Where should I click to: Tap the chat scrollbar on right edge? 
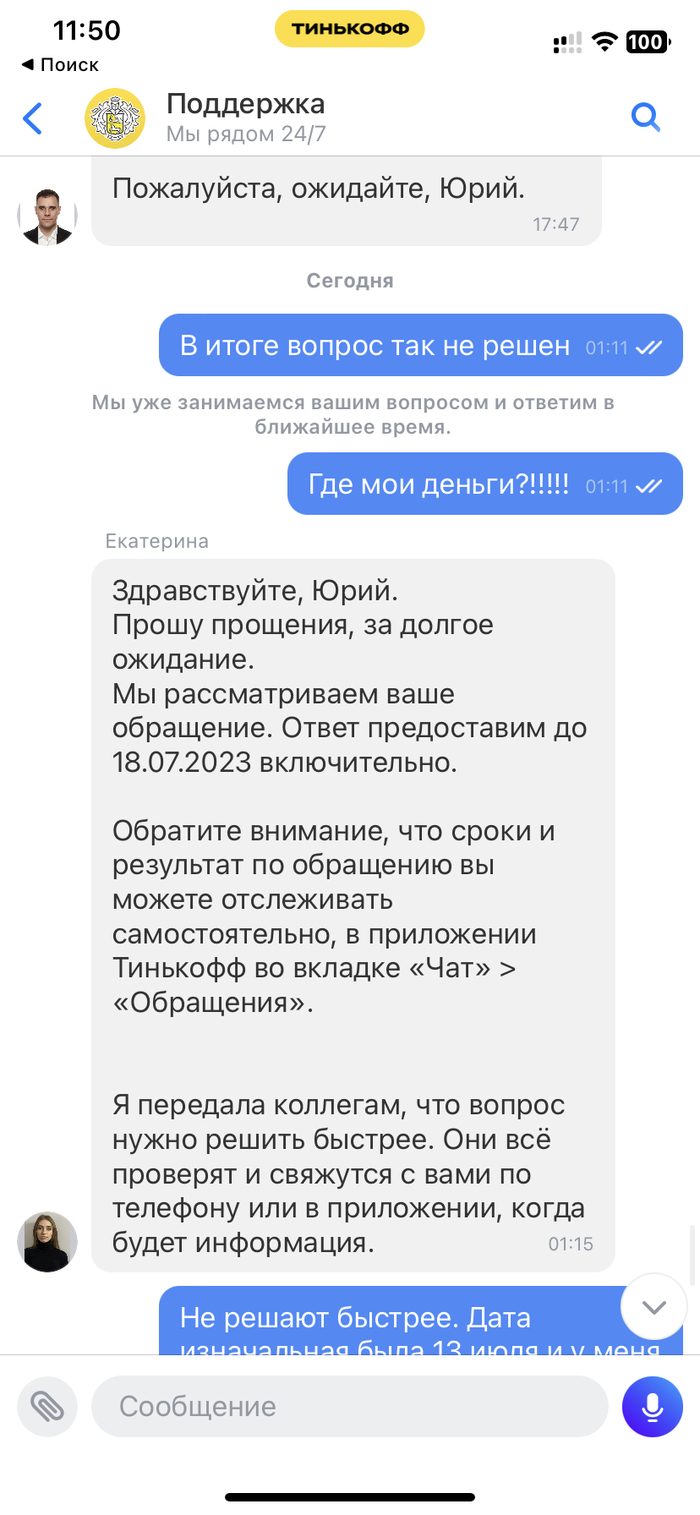pyautogui.click(x=693, y=1254)
